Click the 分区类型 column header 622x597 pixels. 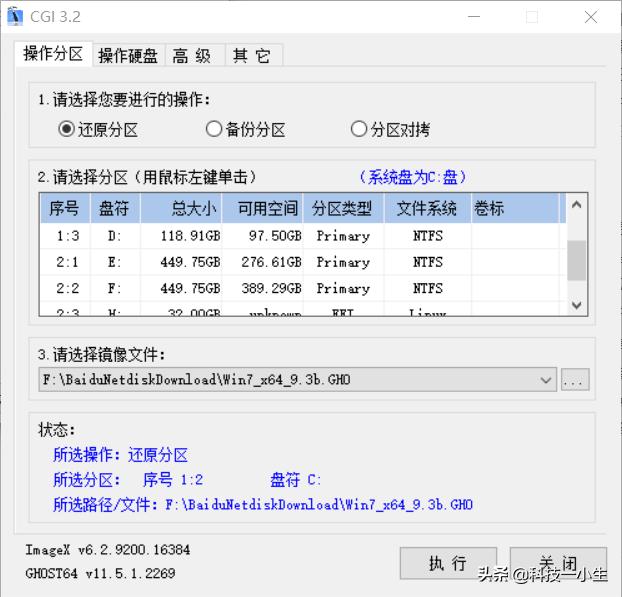pyautogui.click(x=343, y=208)
